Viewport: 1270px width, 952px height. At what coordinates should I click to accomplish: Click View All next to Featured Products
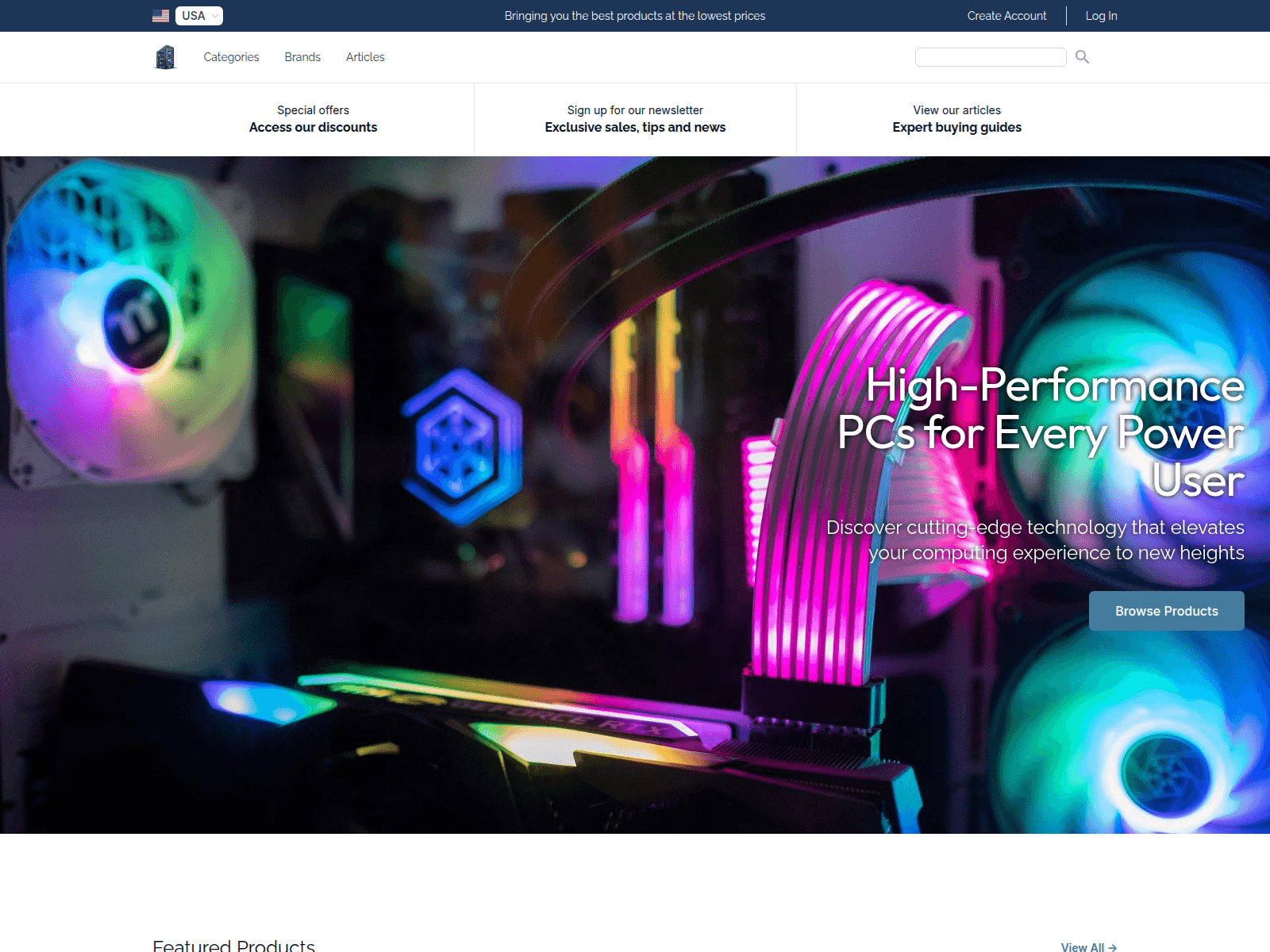[1083, 947]
